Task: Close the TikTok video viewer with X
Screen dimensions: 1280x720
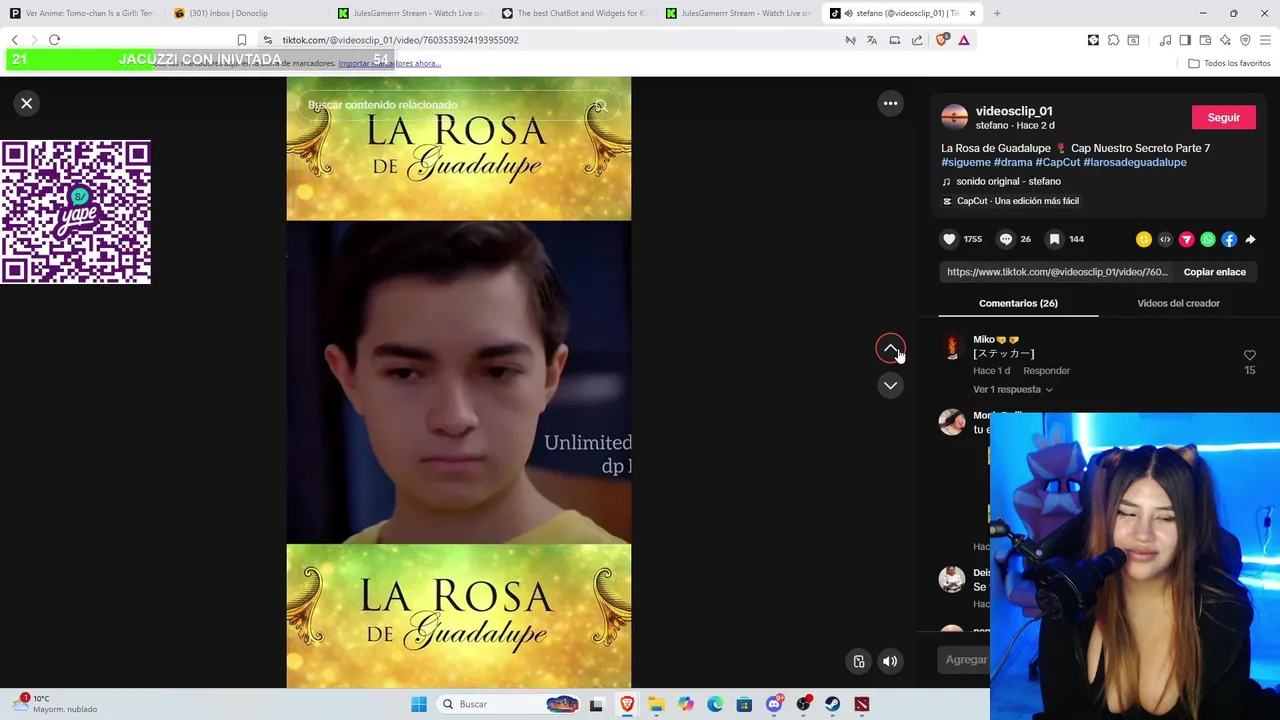Action: pyautogui.click(x=27, y=103)
